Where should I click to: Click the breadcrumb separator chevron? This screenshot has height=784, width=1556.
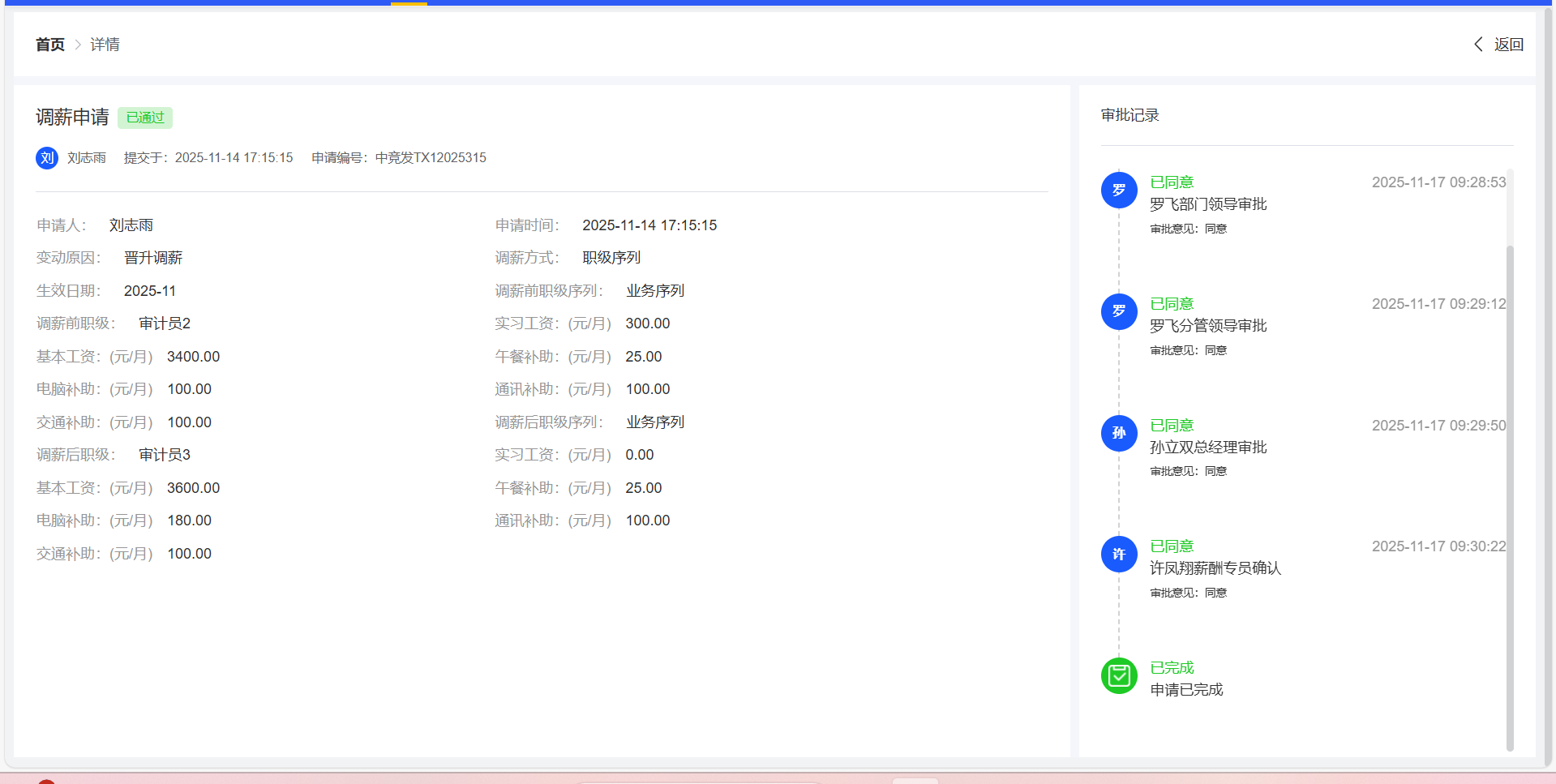coord(78,45)
